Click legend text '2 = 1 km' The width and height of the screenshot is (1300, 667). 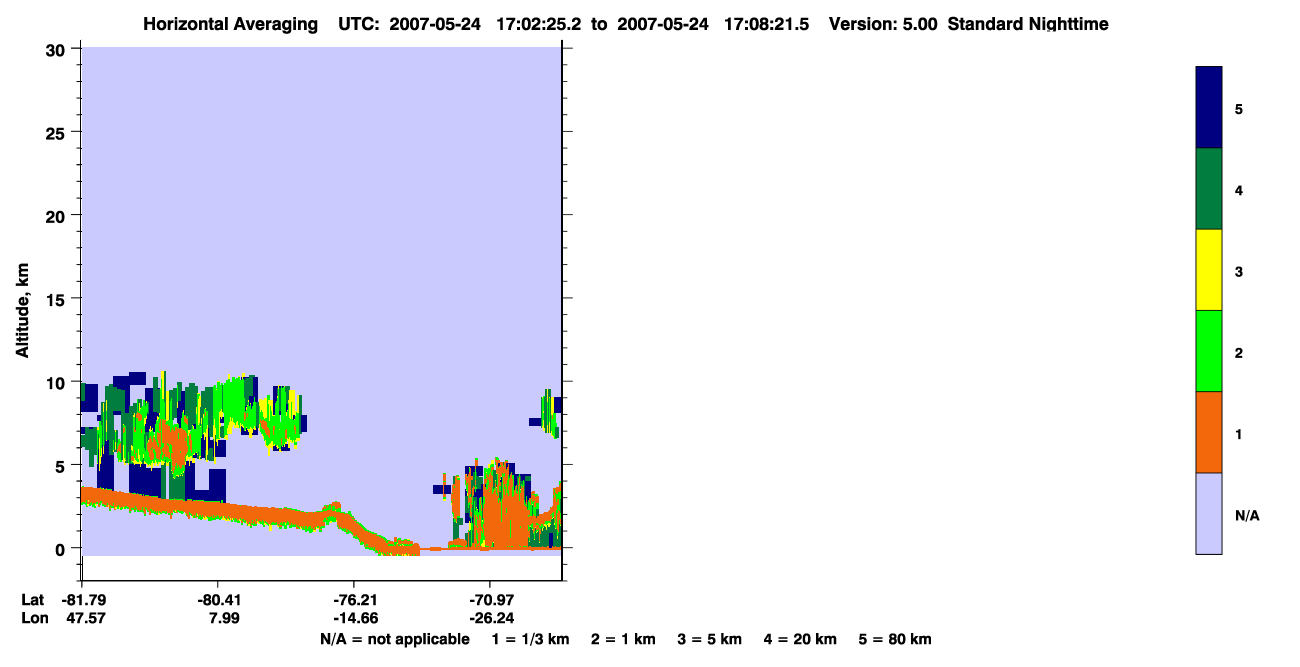pyautogui.click(x=623, y=639)
